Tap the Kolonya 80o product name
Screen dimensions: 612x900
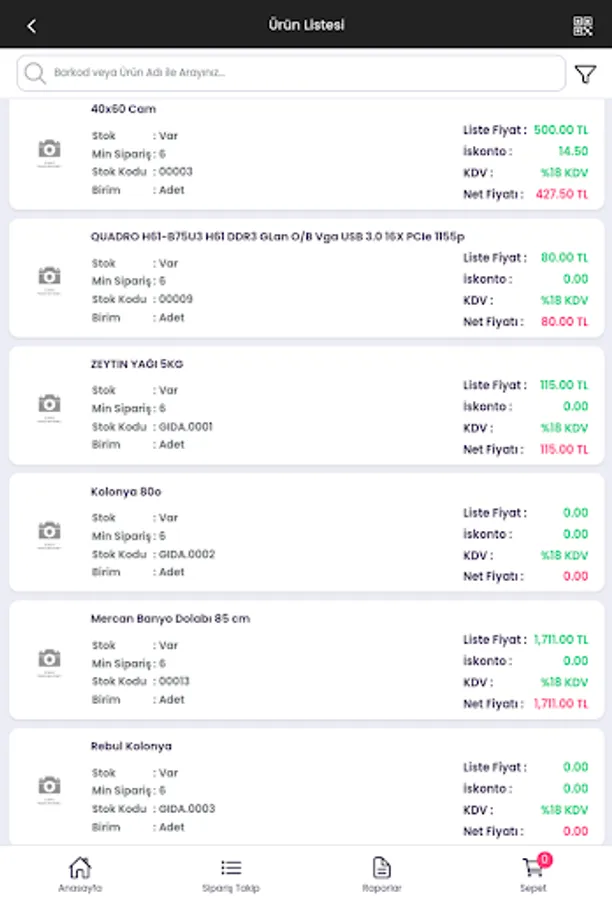(x=126, y=492)
